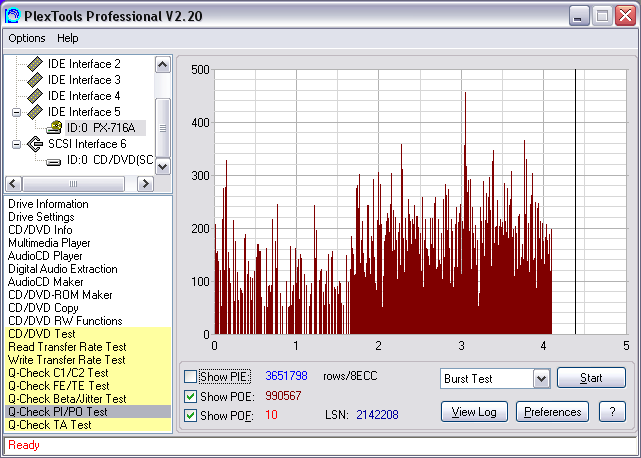Select AudioCD Maker in function list

pyautogui.click(x=45, y=282)
